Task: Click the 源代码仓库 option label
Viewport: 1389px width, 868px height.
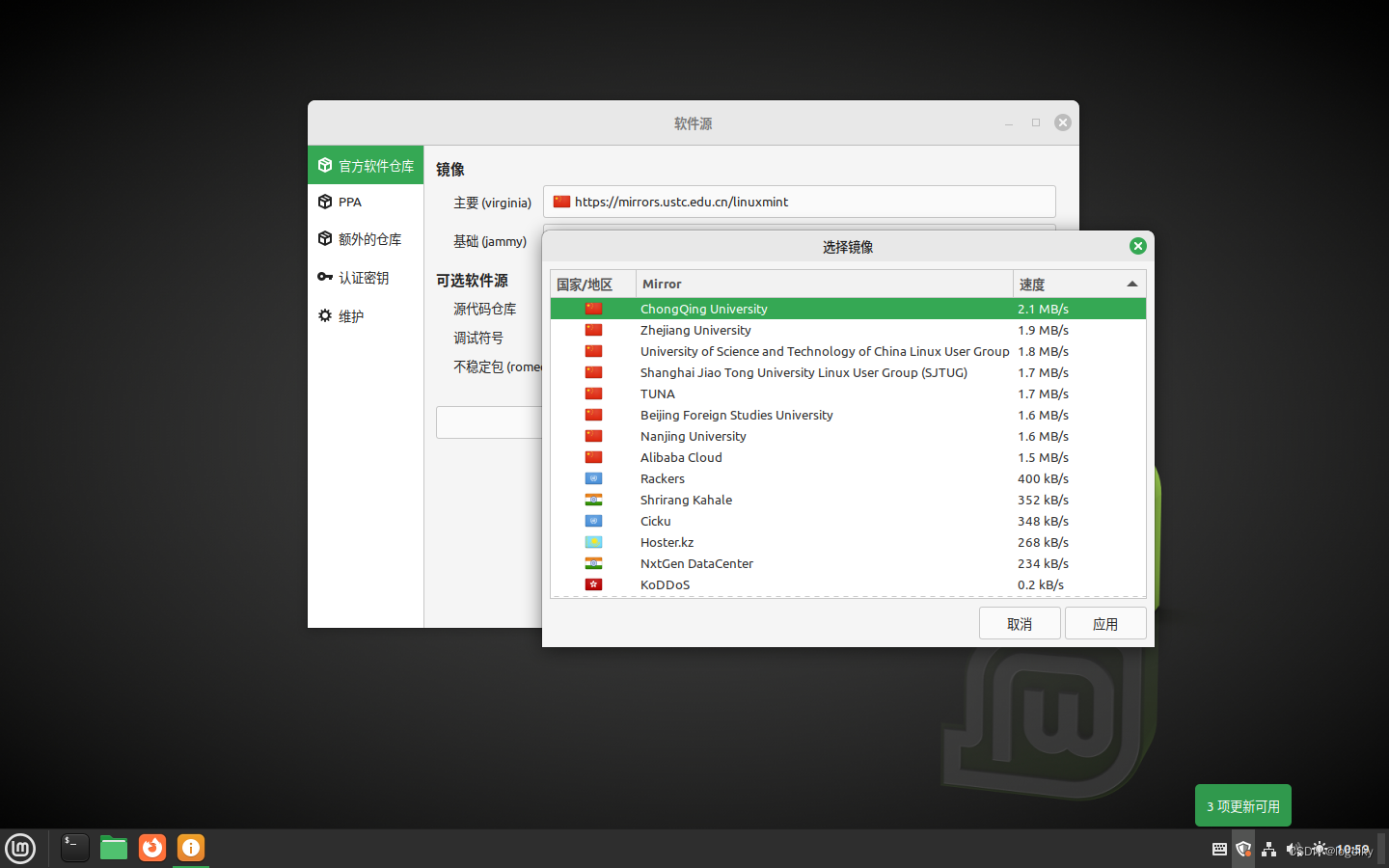Action: pyautogui.click(x=485, y=309)
